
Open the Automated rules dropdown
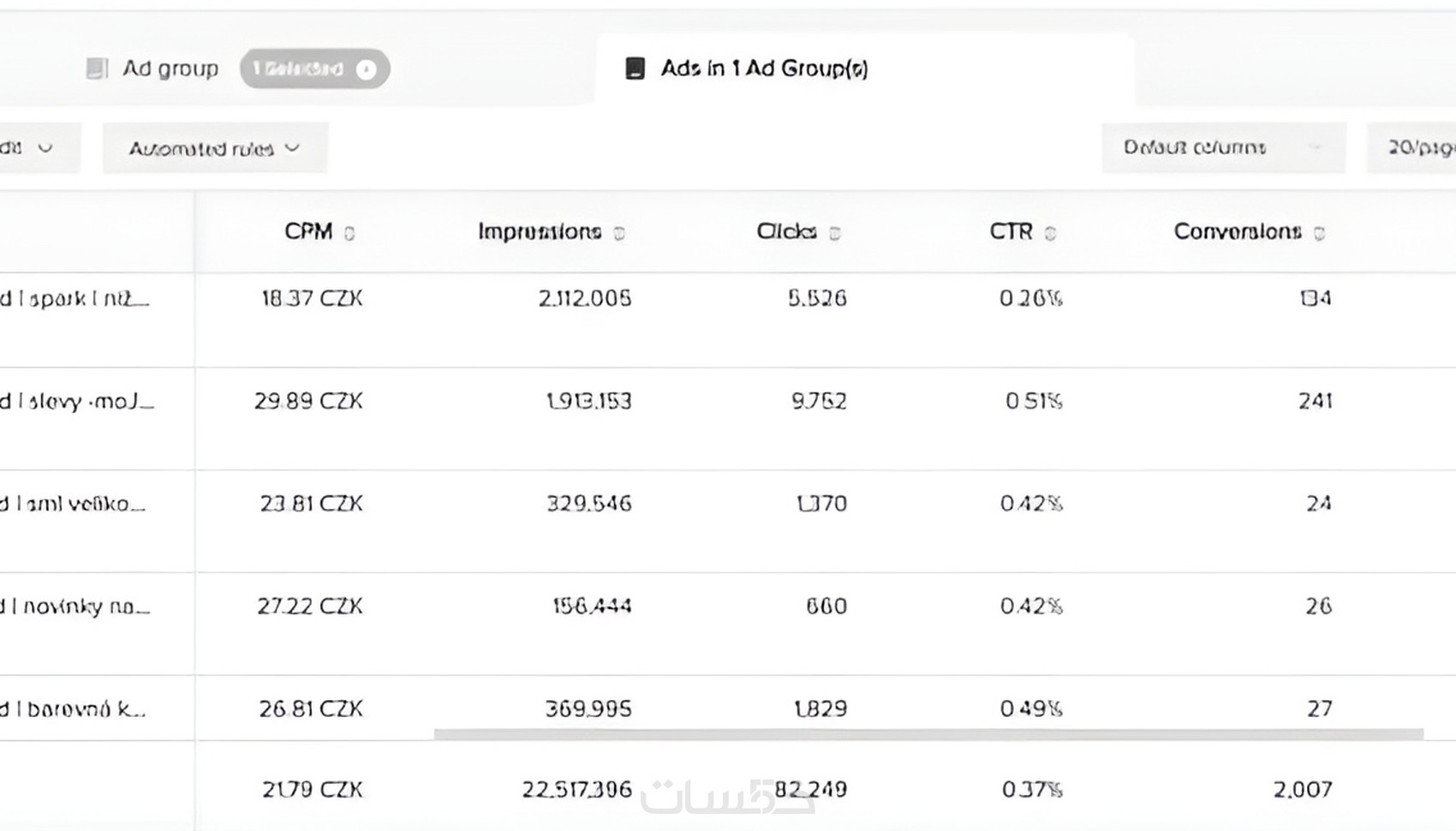(x=214, y=148)
